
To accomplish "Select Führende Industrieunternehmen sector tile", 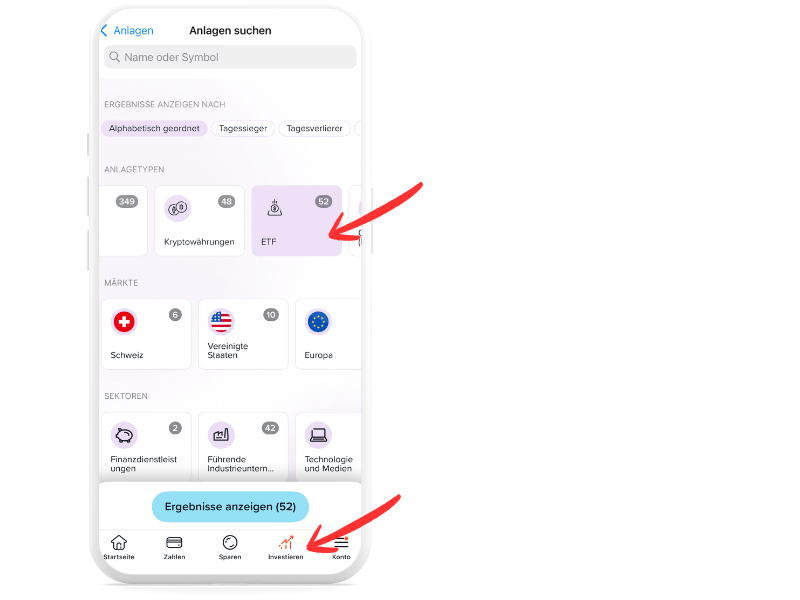I will pos(243,446).
